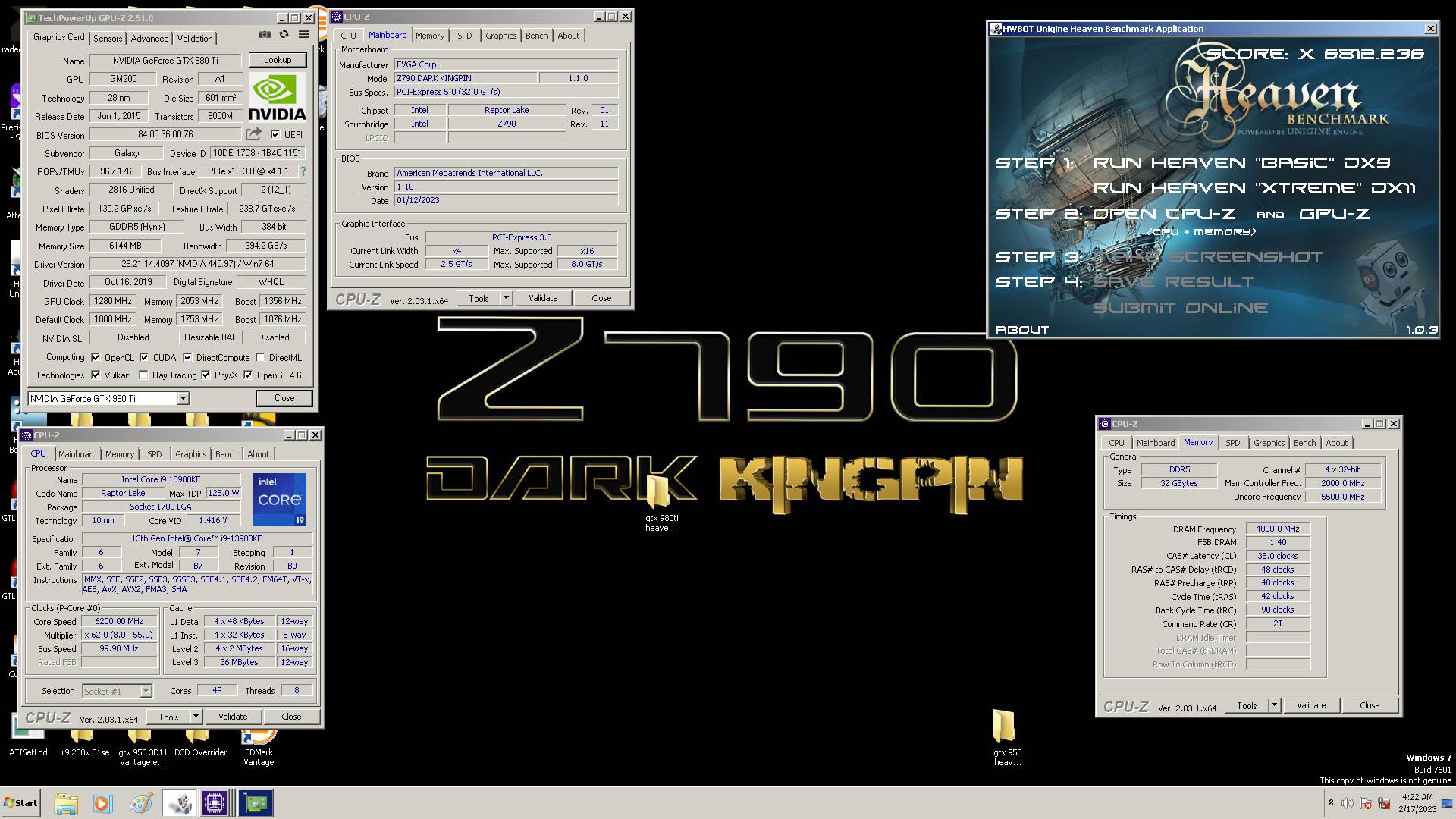Viewport: 1456px width, 819px height.
Task: Click Tools button in CPU-Z CPU window
Action: (169, 717)
